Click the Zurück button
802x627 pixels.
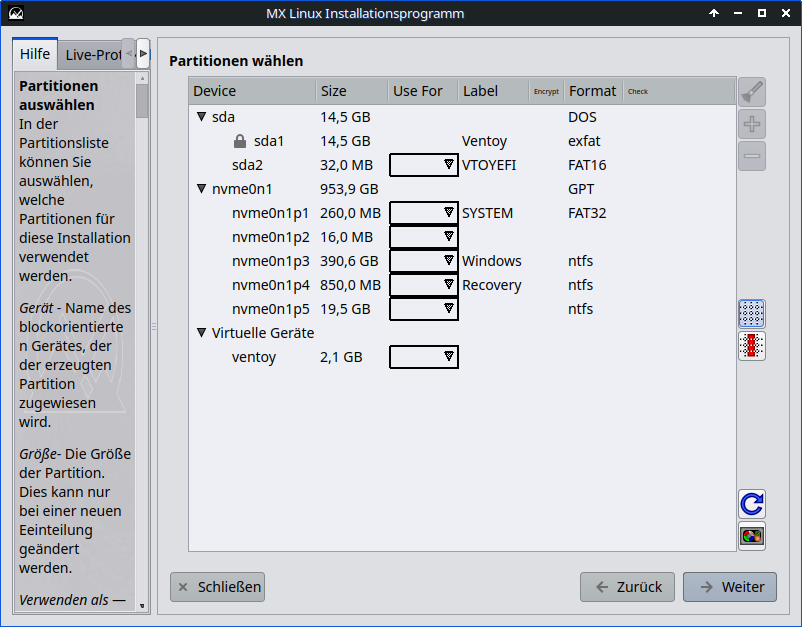627,587
